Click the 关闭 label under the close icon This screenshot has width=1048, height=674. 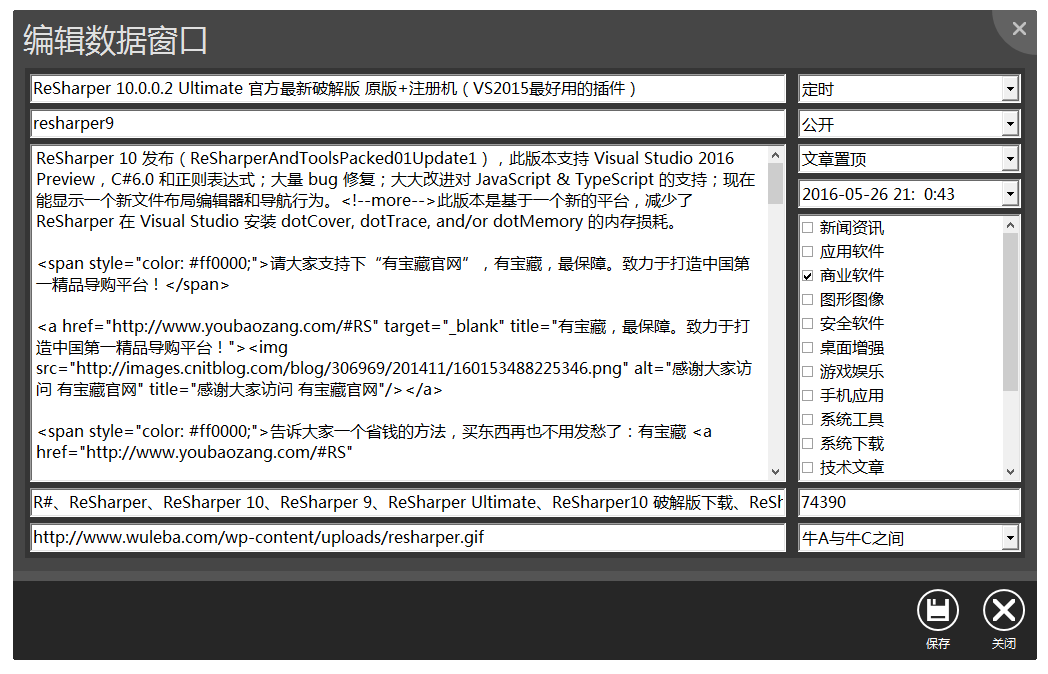coord(1003,643)
